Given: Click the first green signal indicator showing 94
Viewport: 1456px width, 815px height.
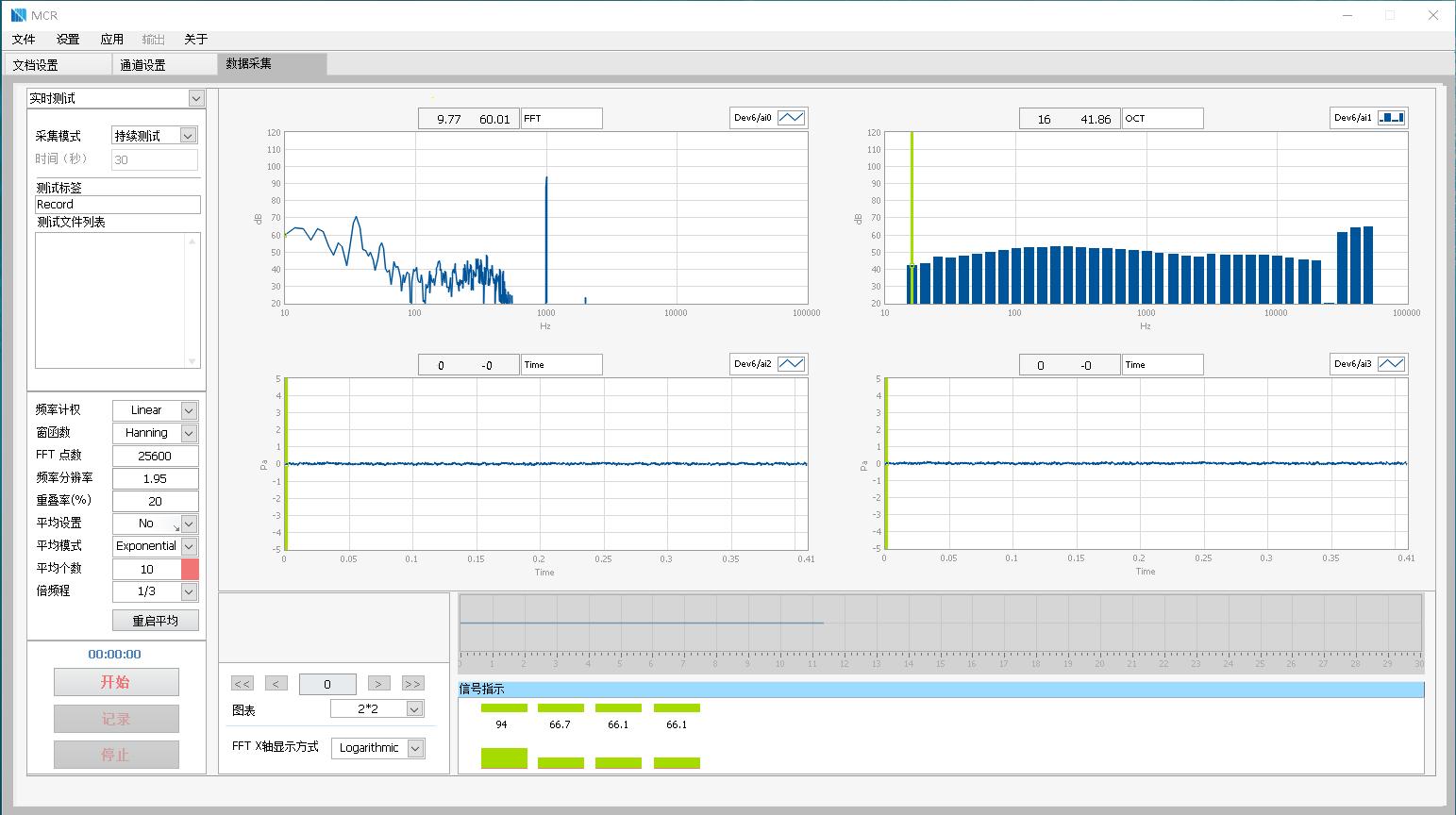Looking at the screenshot, I should click(x=504, y=707).
